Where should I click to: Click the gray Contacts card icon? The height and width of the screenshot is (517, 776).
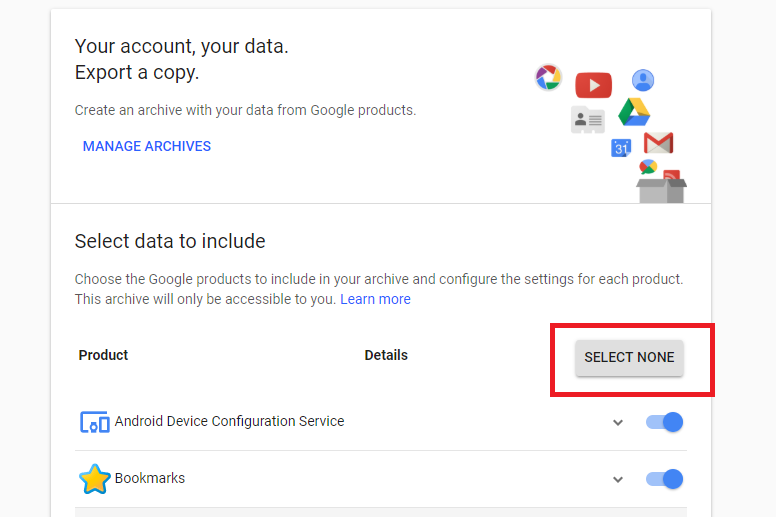(587, 120)
